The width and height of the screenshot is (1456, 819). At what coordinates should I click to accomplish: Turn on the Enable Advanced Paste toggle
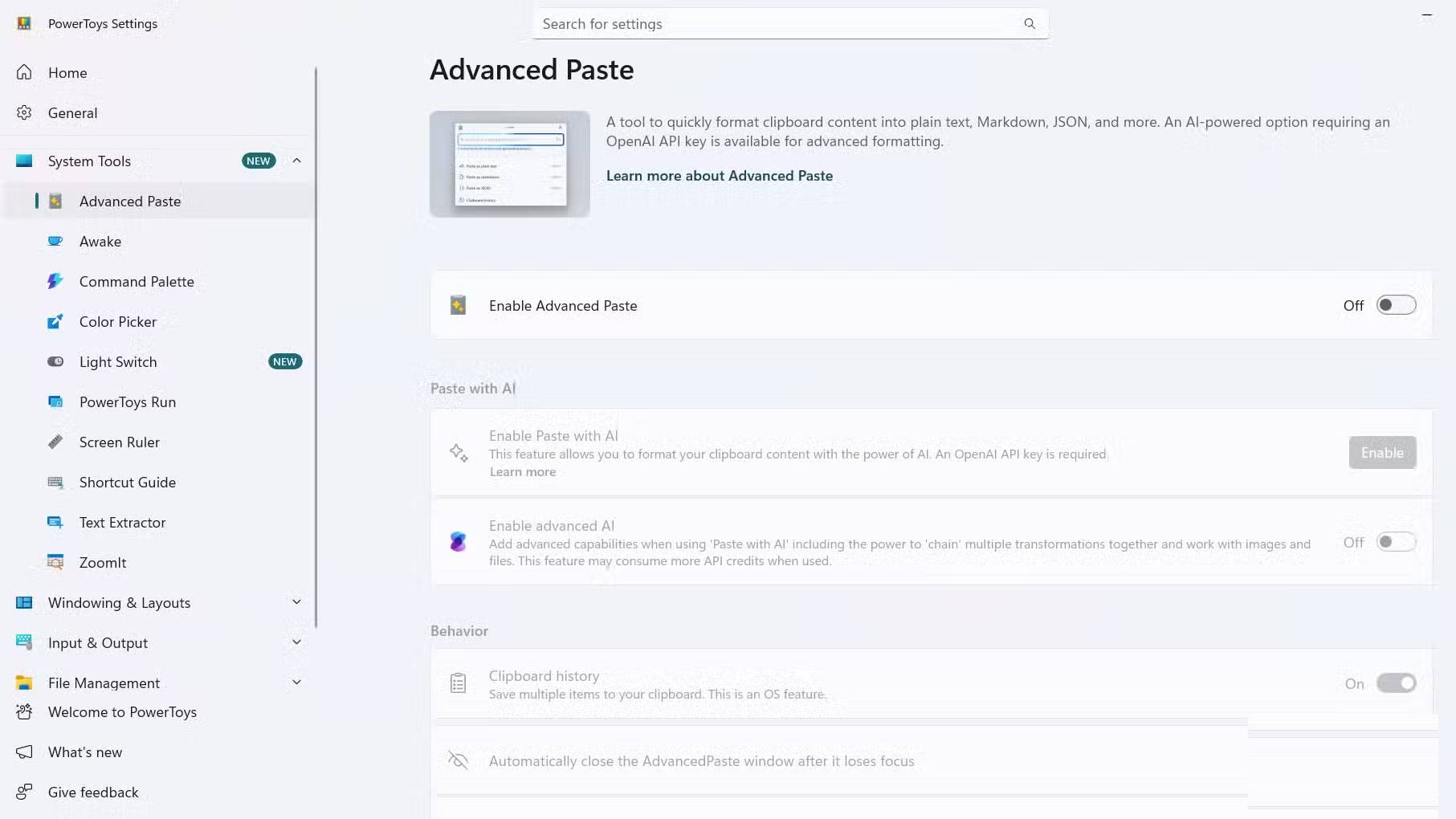pyautogui.click(x=1396, y=305)
